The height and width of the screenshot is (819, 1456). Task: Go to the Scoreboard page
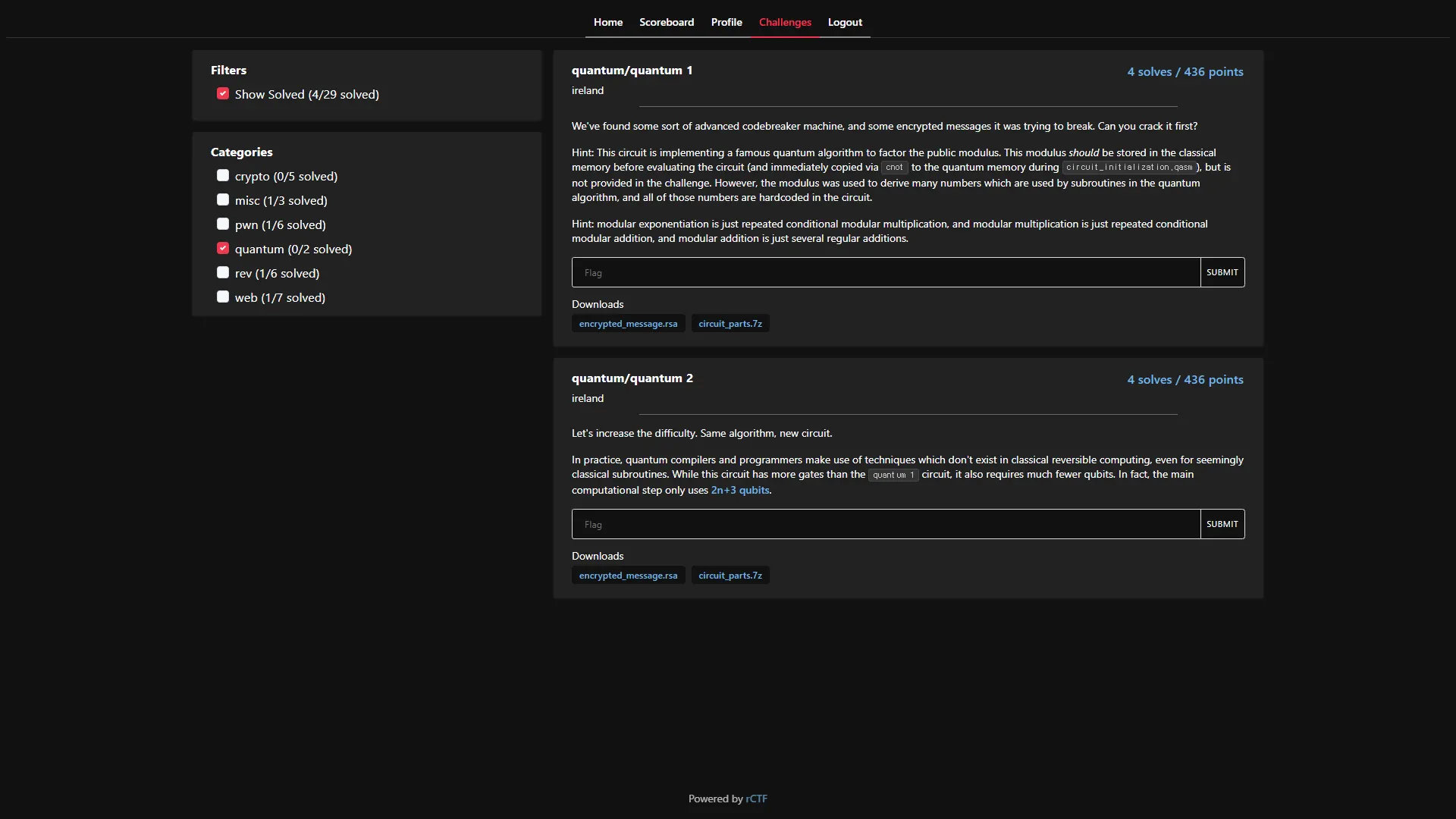pos(666,22)
